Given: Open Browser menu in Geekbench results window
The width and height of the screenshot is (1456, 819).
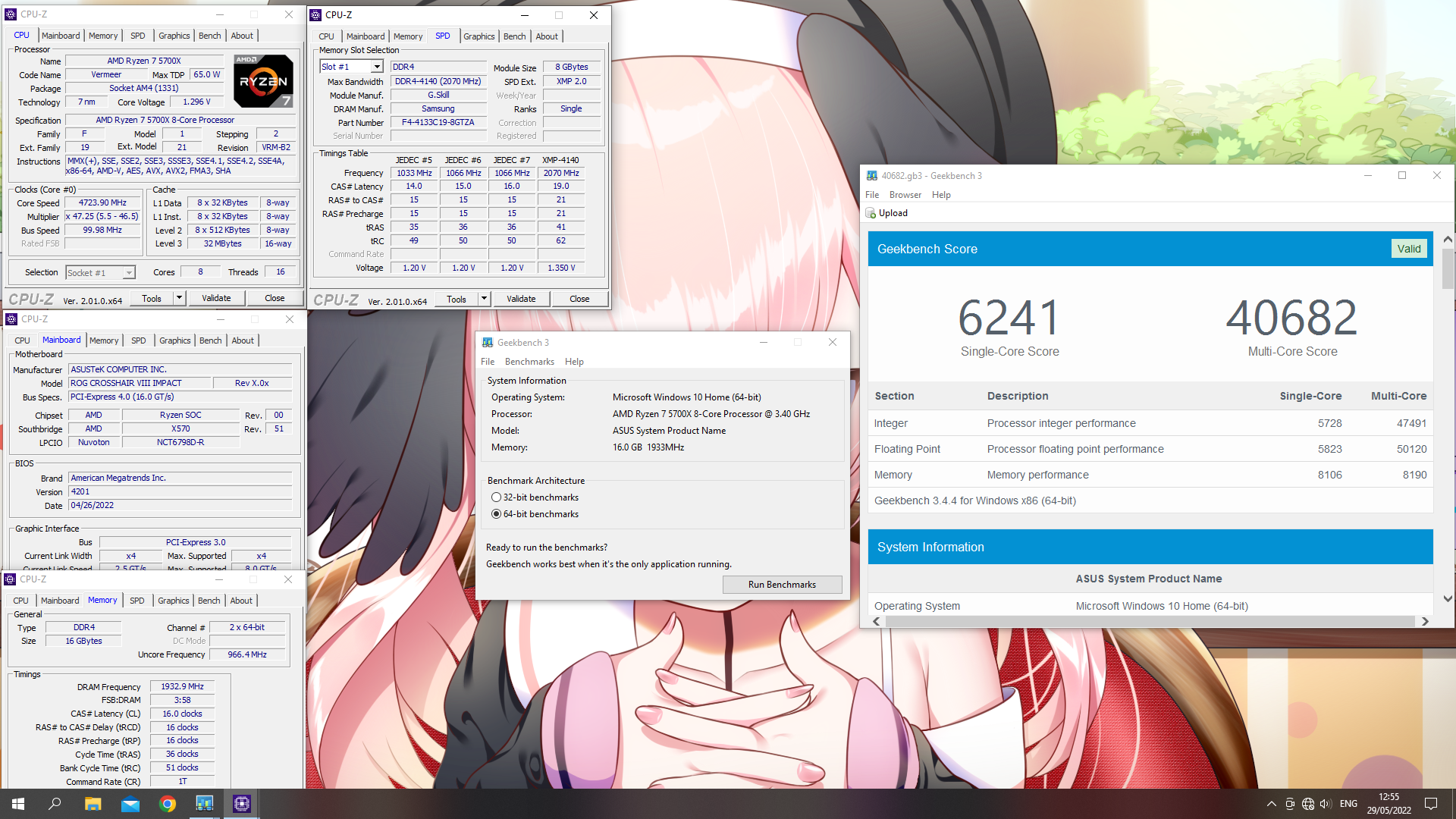Looking at the screenshot, I should pyautogui.click(x=905, y=195).
